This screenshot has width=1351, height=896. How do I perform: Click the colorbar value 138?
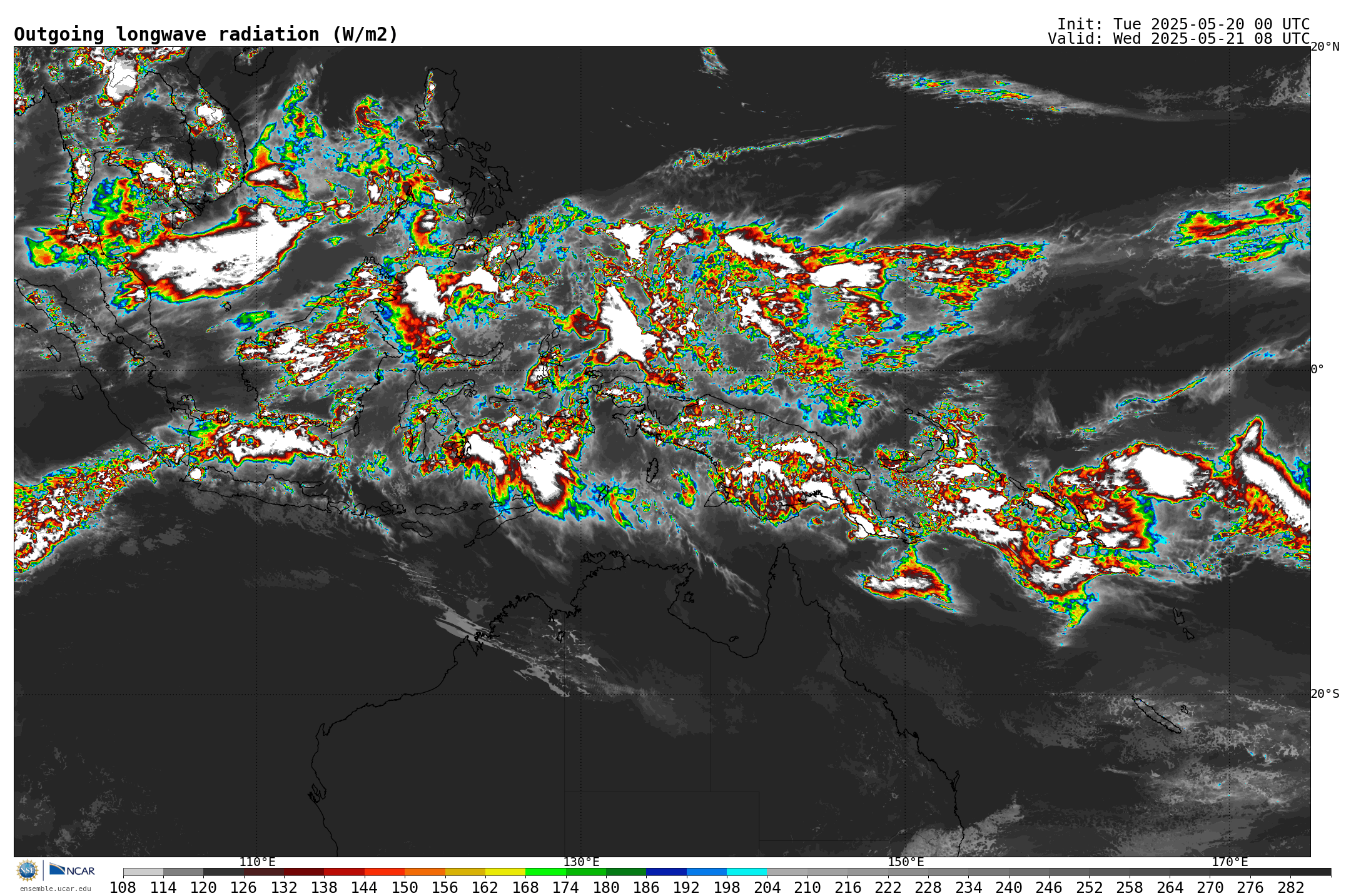click(x=324, y=888)
